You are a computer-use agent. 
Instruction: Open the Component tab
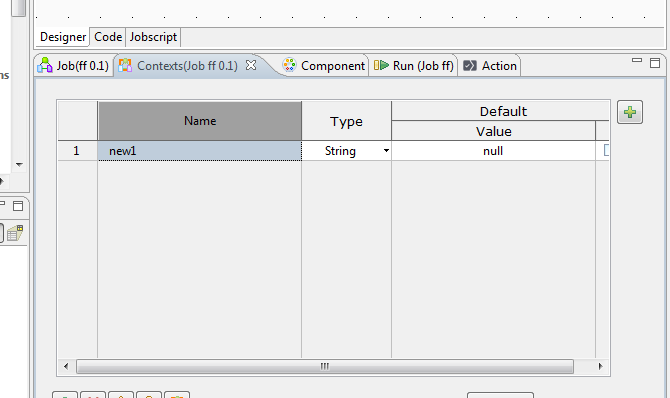pos(324,65)
